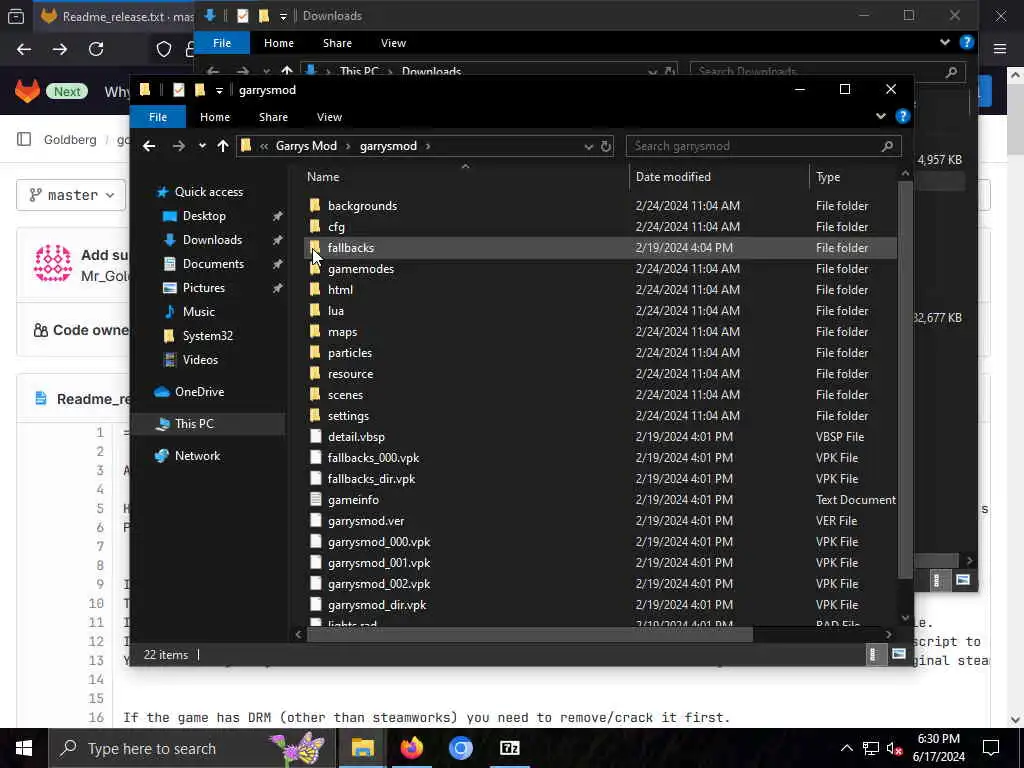Screen dimensions: 1024x768
Task: Open 7-Zip from the taskbar
Action: pos(509,748)
